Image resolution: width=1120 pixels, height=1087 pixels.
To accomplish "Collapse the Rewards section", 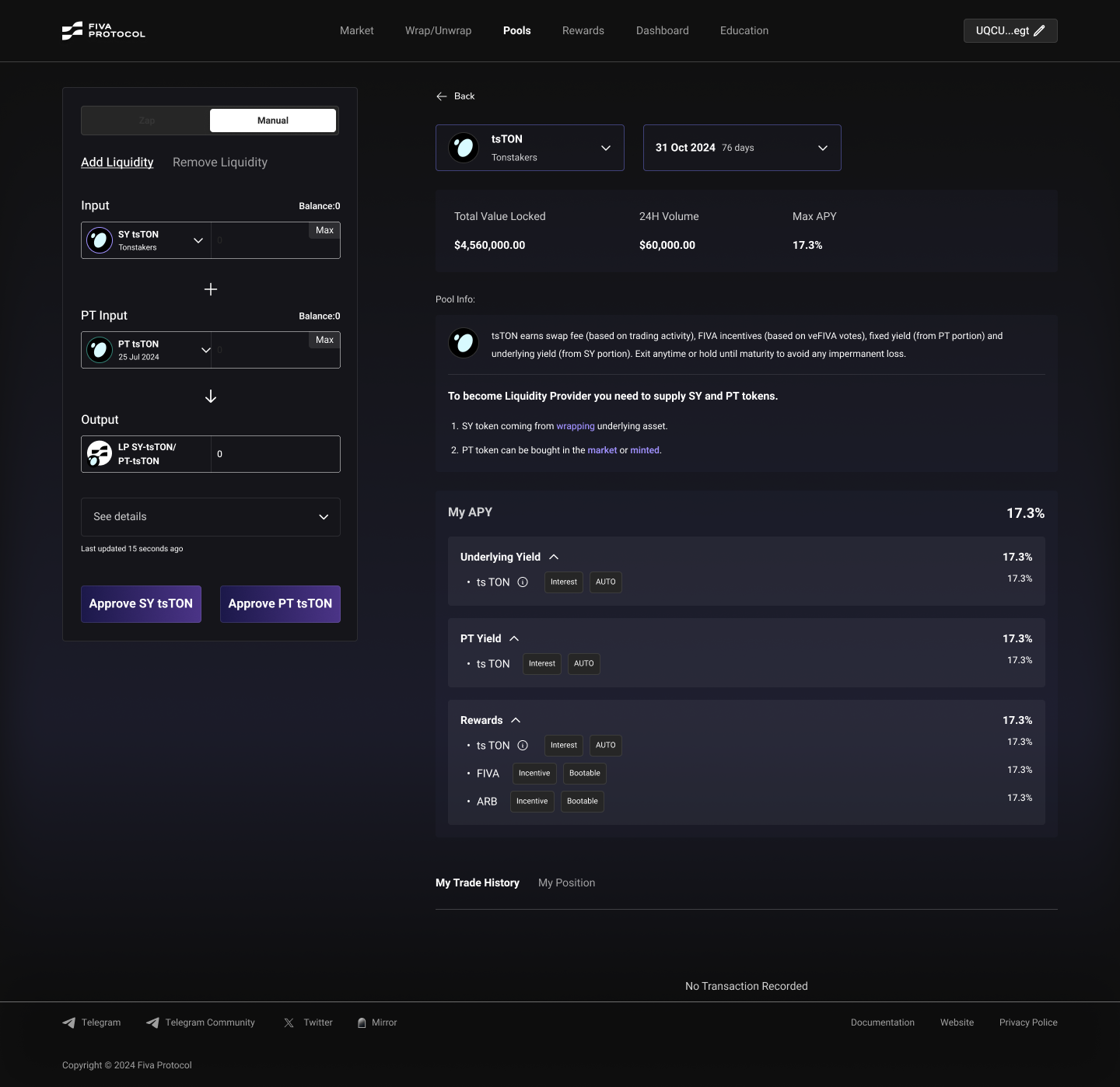I will (515, 720).
